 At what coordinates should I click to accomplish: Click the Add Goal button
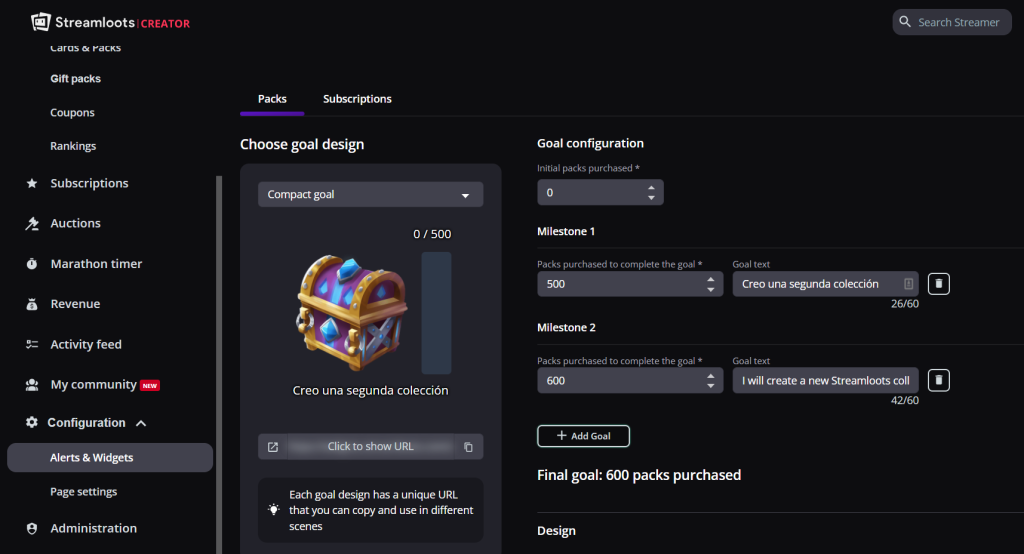[583, 436]
